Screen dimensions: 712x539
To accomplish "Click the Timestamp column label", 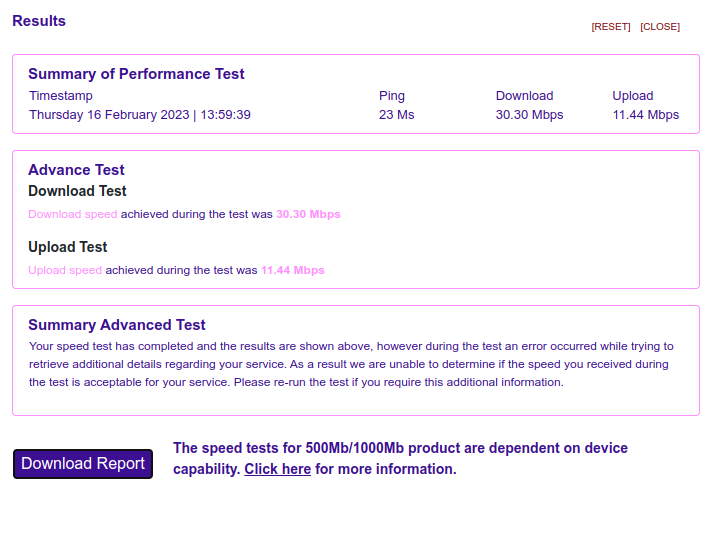I will coord(61,96).
